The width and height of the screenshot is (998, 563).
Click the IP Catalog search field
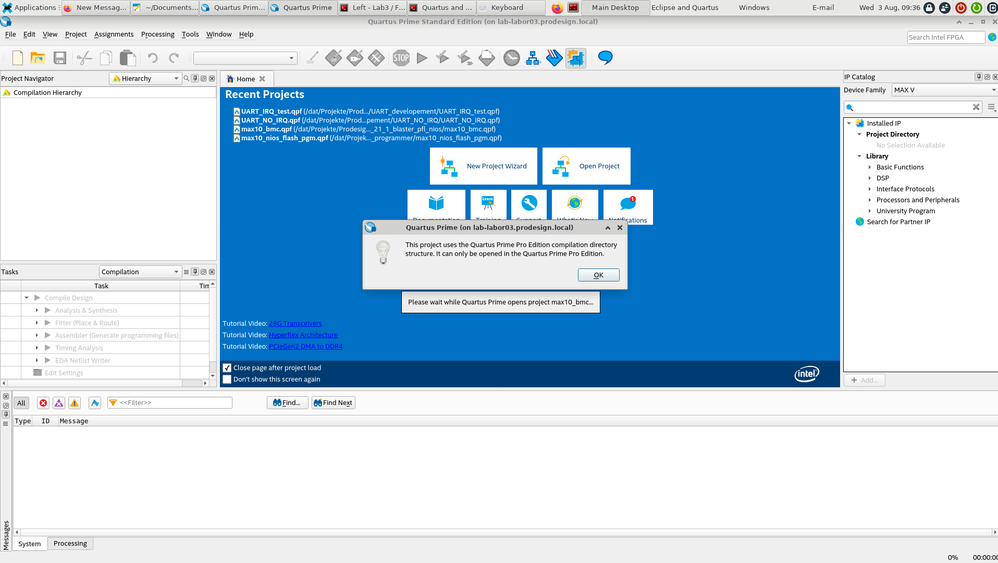[x=911, y=108]
